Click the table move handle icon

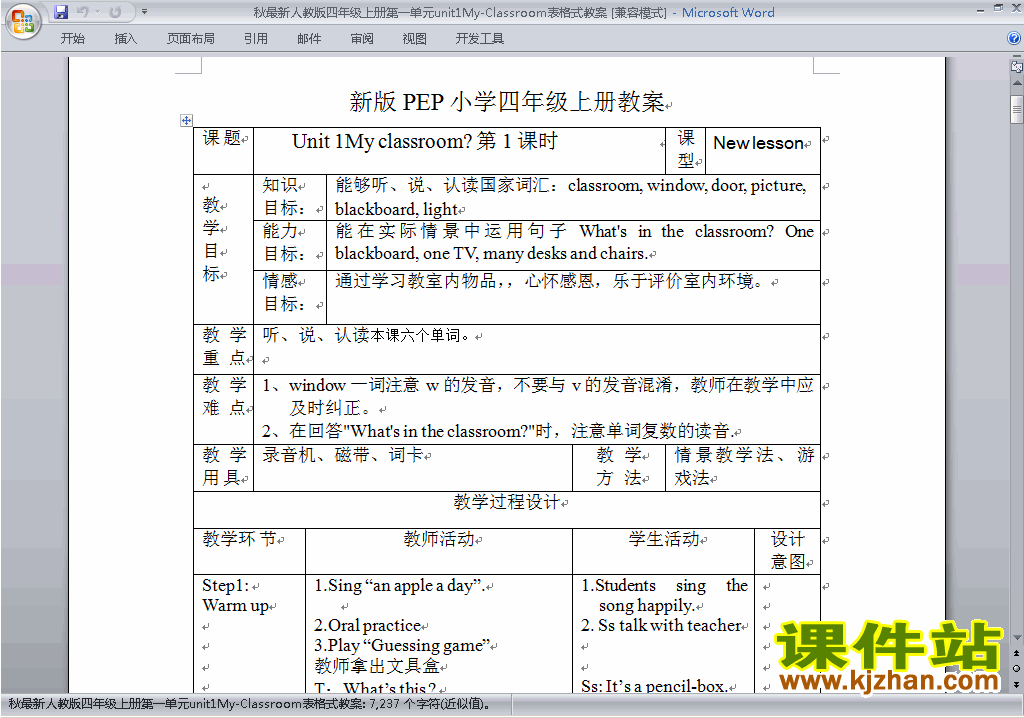point(186,120)
